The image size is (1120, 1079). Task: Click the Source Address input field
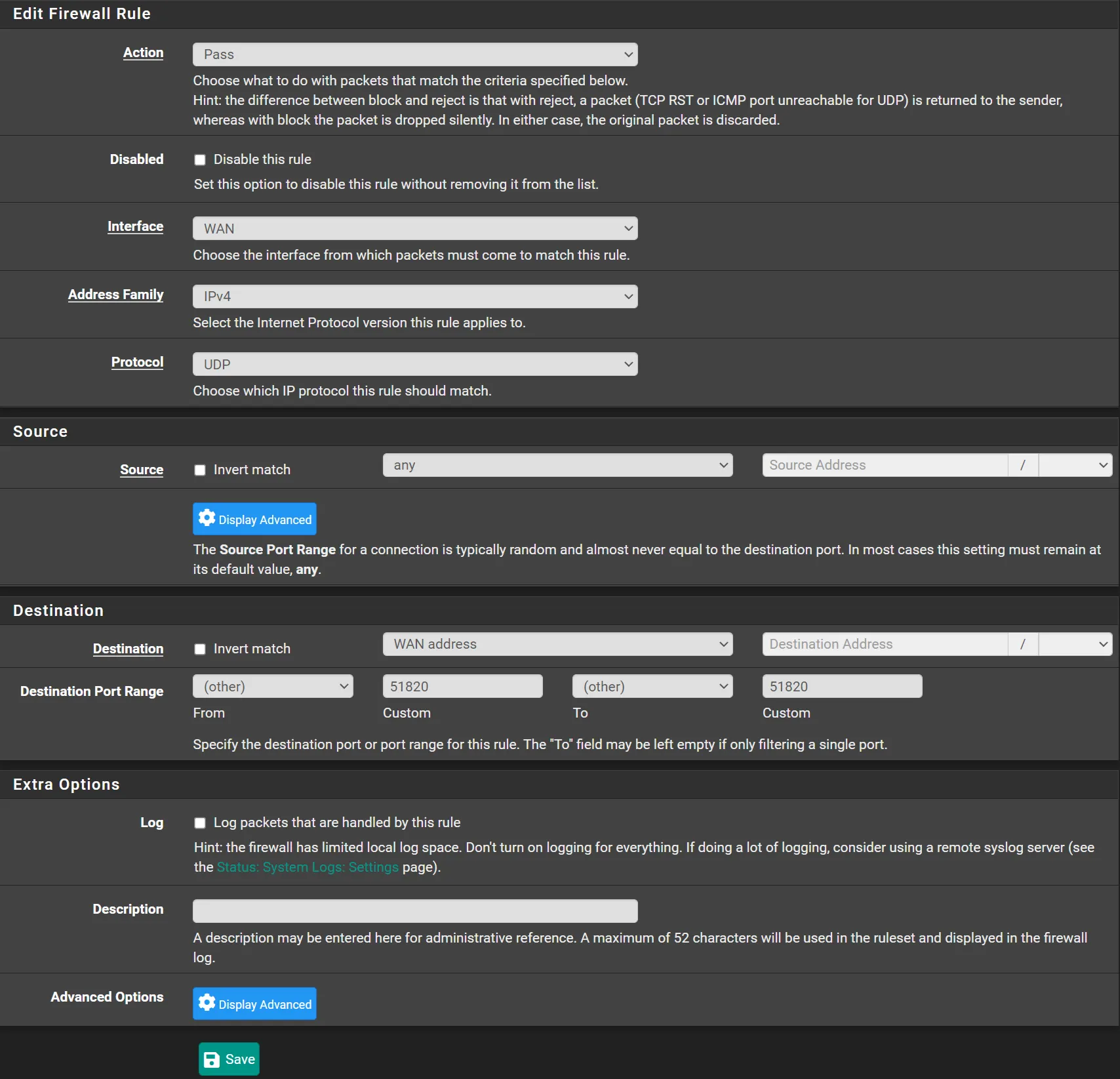pyautogui.click(x=885, y=466)
